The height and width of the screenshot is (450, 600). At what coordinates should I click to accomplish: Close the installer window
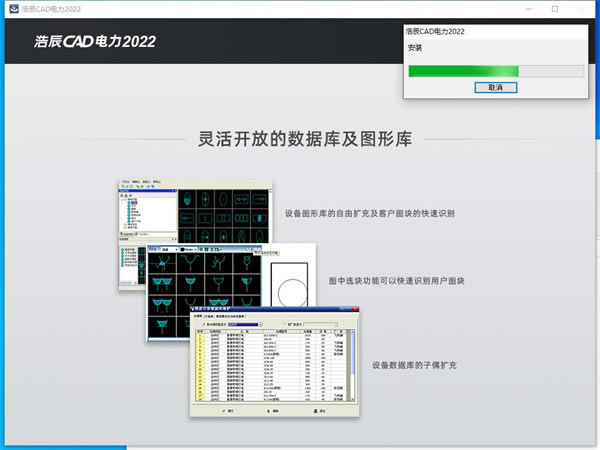584,8
